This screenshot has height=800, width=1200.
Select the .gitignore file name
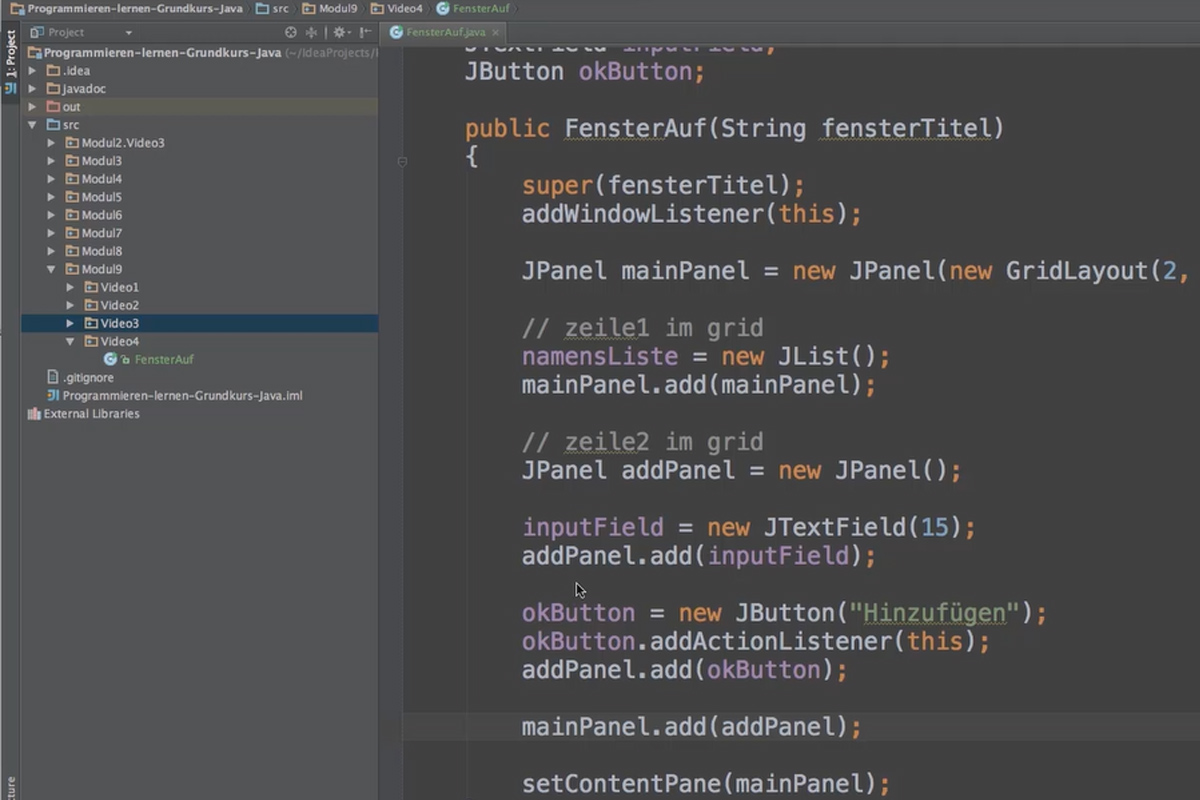pos(88,377)
